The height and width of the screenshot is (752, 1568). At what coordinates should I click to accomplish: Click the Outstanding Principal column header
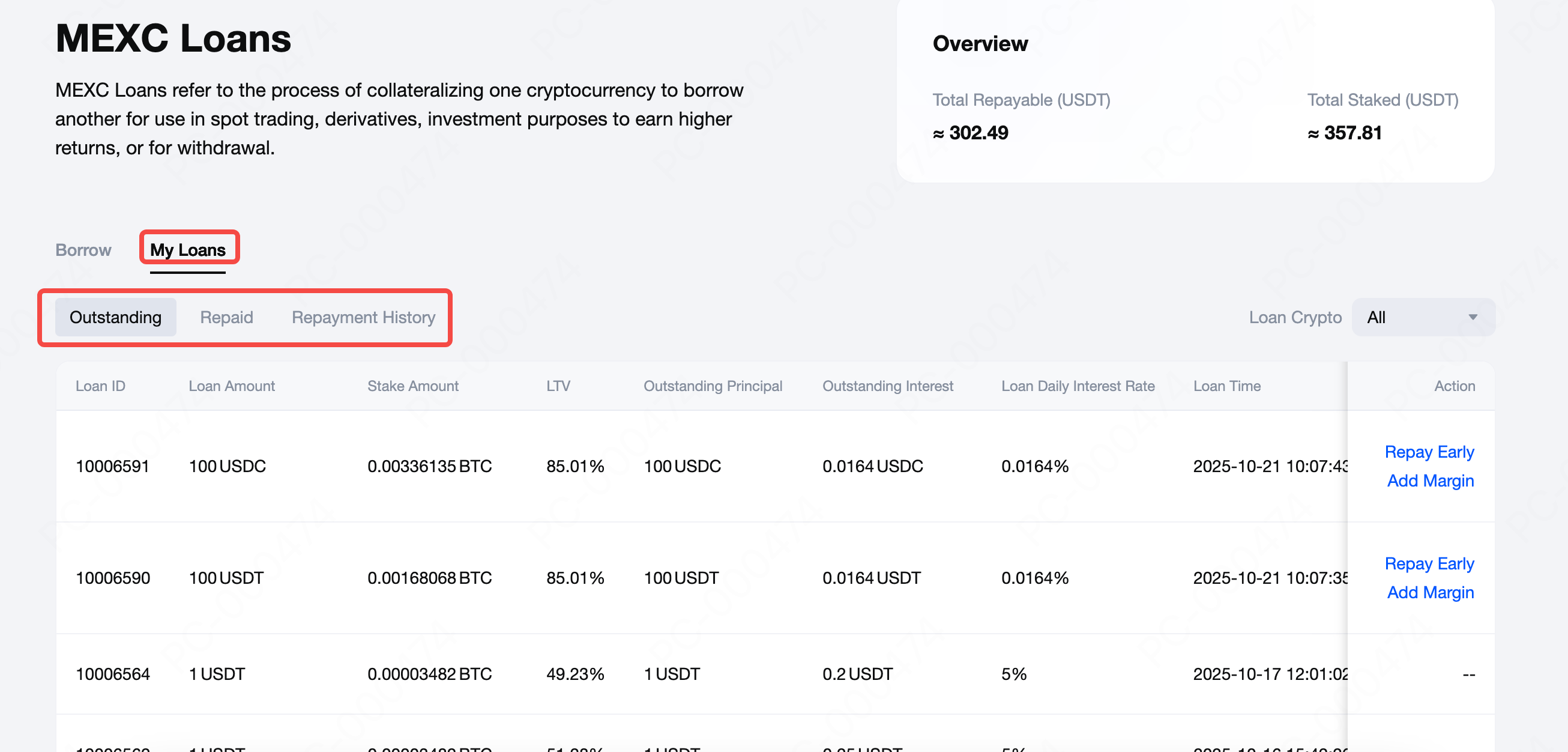(x=712, y=386)
